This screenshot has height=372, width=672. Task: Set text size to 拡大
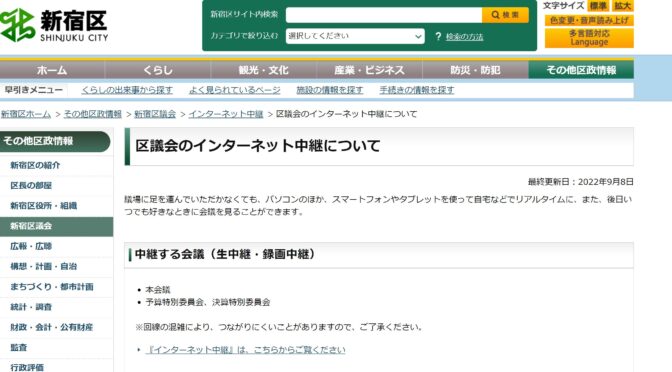(622, 6)
